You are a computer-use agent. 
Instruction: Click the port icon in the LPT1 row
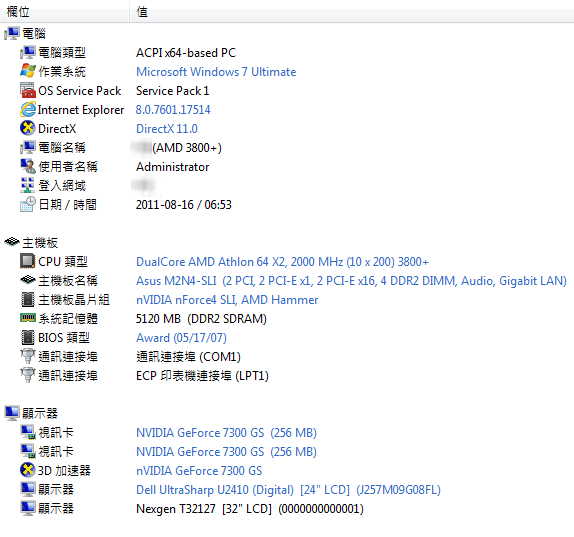point(27,376)
